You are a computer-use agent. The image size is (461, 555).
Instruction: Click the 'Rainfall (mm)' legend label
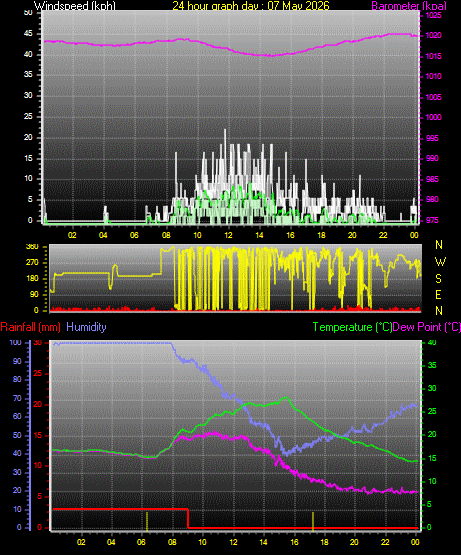tap(30, 327)
